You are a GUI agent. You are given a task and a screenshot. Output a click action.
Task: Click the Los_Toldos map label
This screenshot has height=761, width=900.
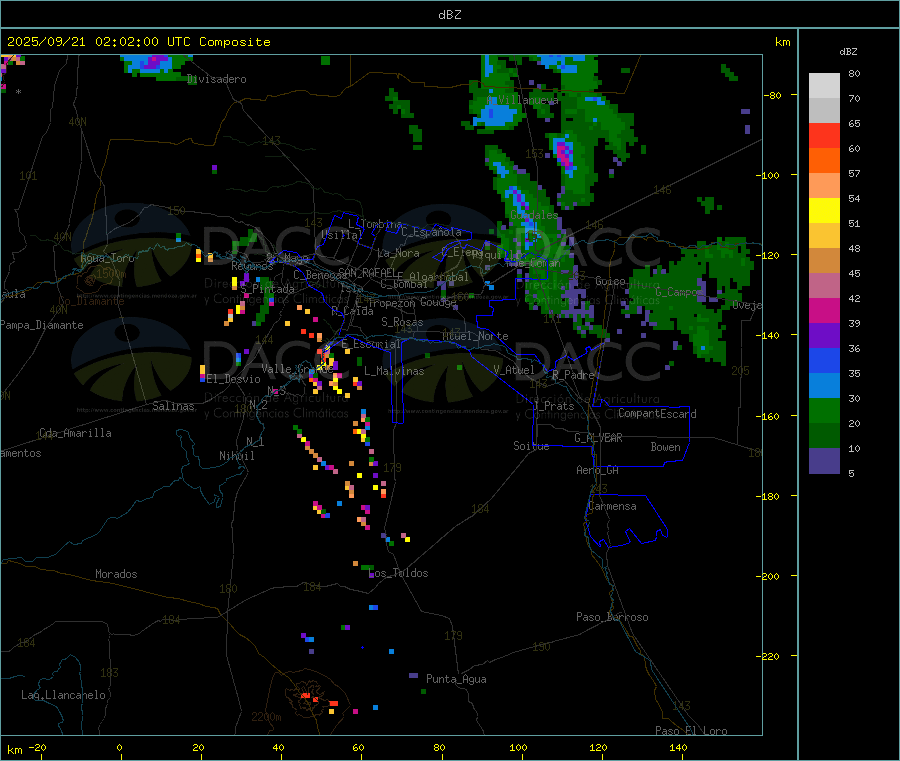(400, 573)
